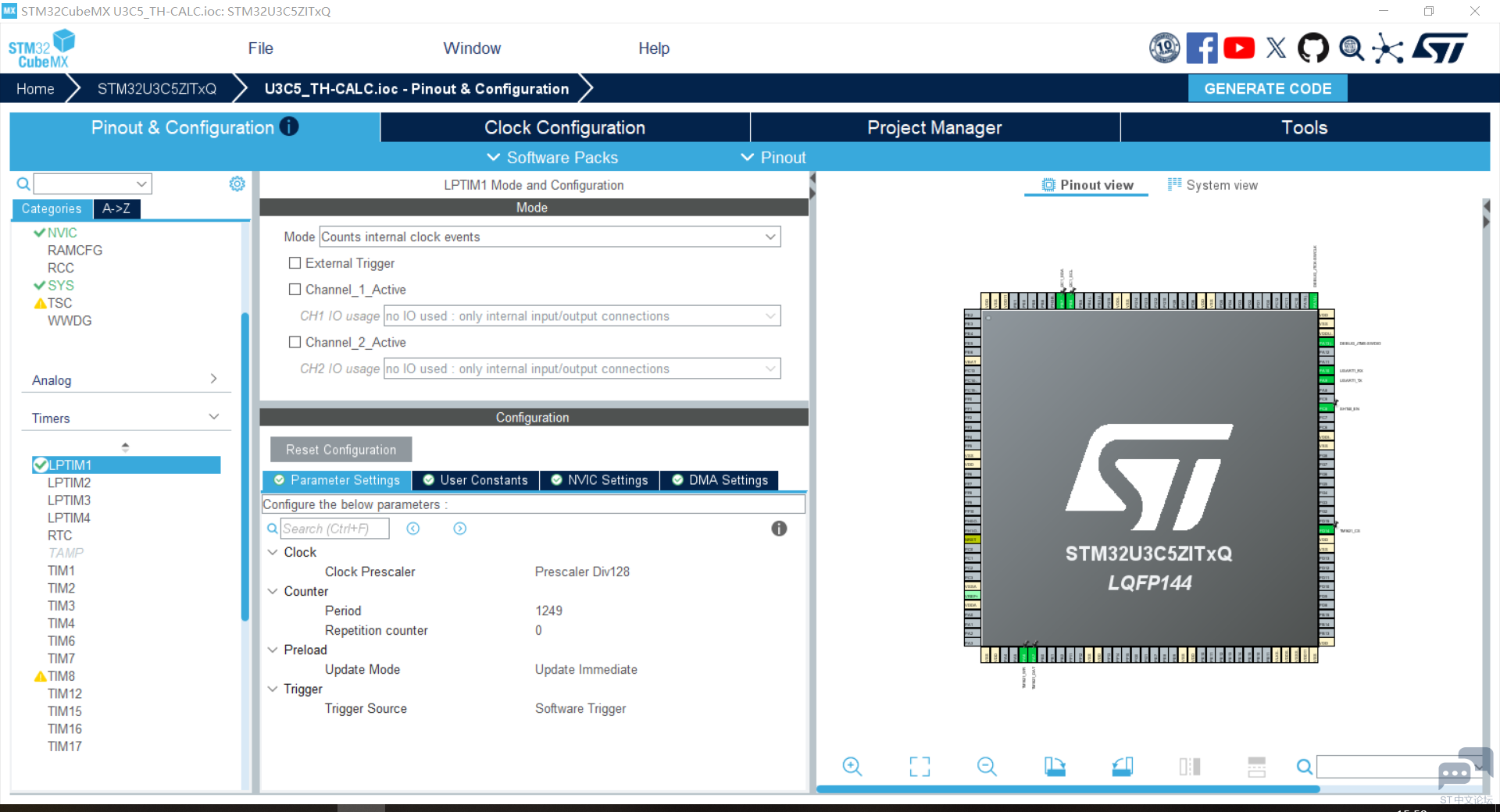Go to next parameter search result

point(460,529)
